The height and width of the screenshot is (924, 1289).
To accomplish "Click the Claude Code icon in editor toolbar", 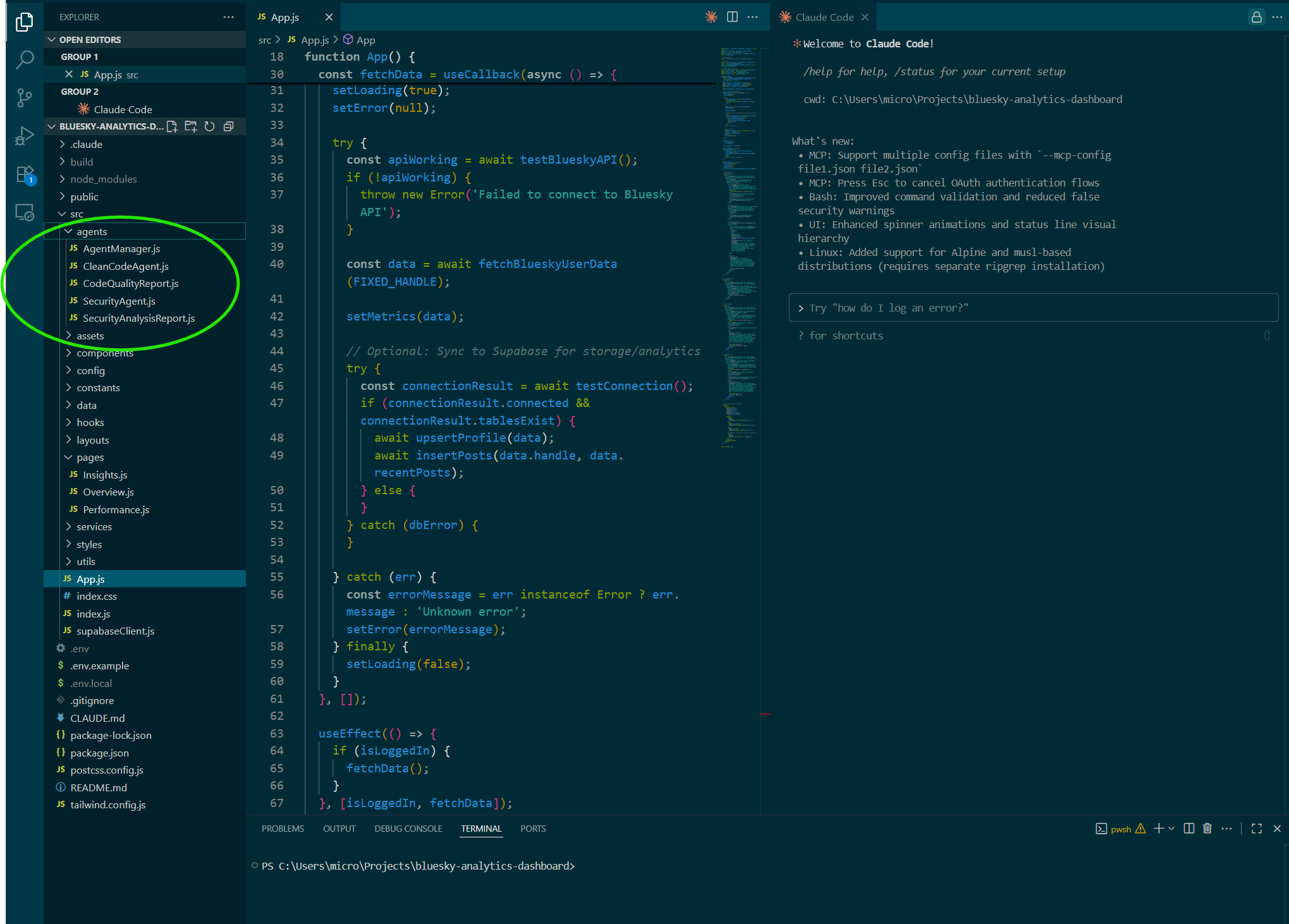I will [x=711, y=17].
